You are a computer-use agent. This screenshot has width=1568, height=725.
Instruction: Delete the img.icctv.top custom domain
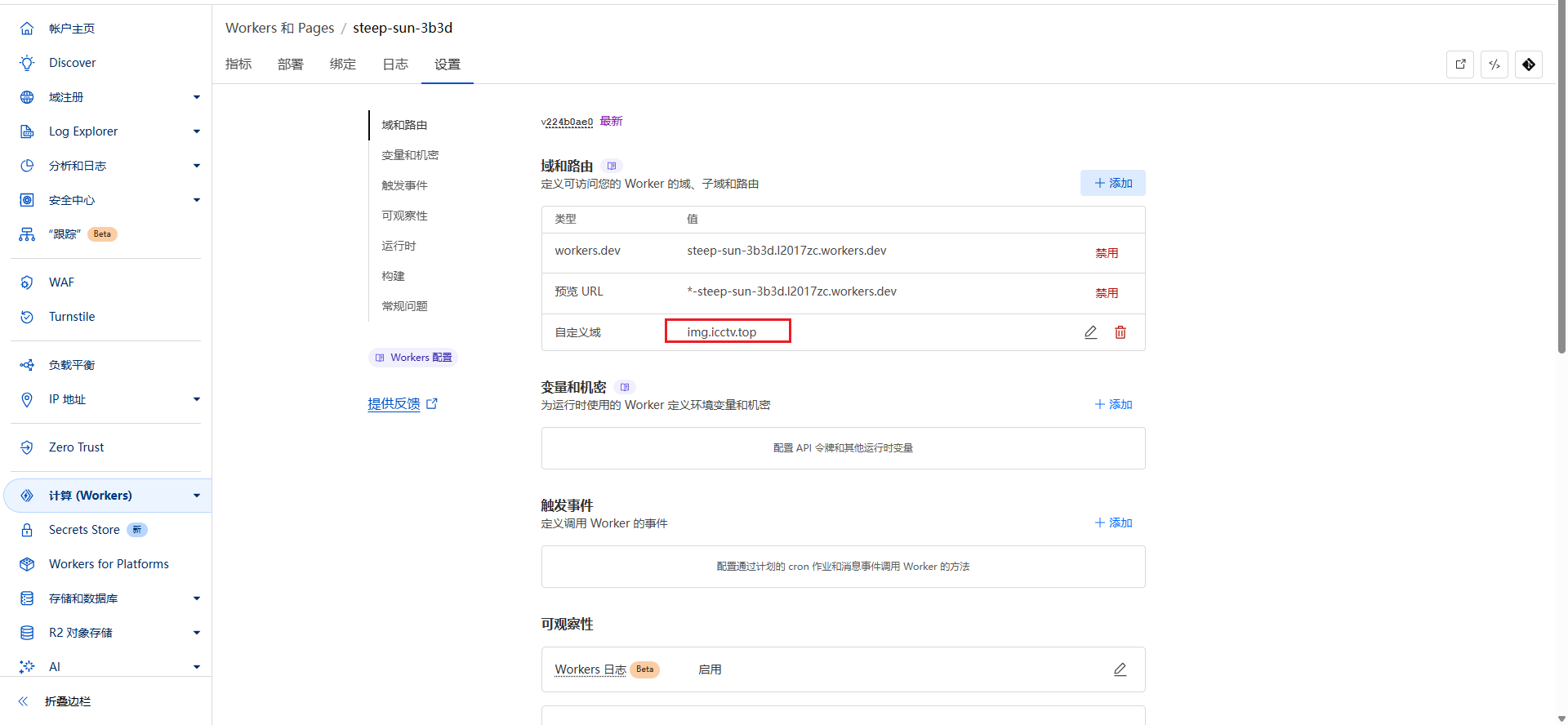(x=1120, y=332)
